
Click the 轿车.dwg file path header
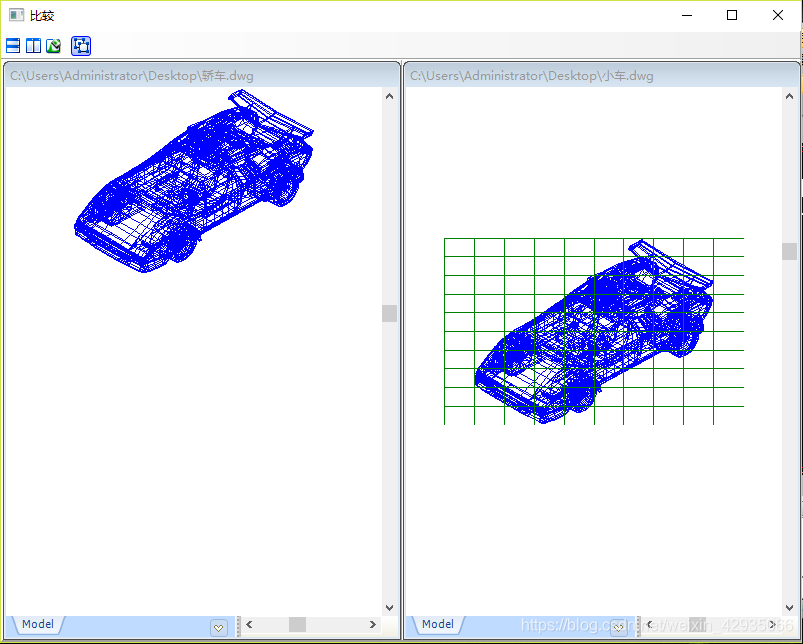tap(132, 76)
